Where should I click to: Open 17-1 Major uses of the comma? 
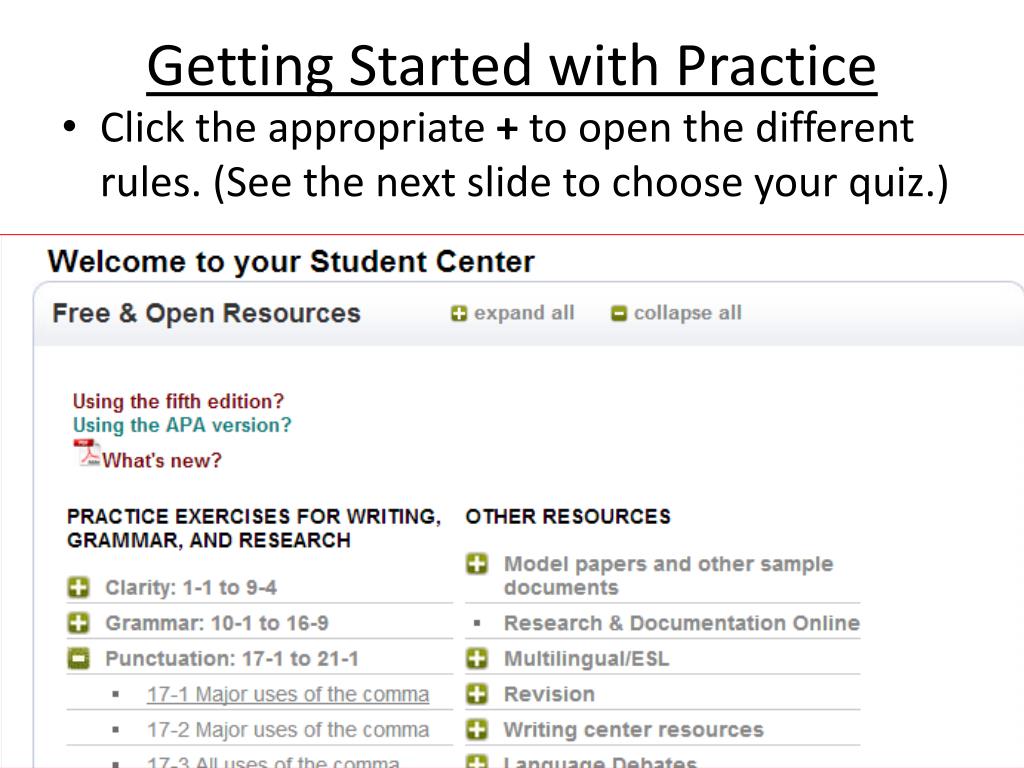(287, 694)
